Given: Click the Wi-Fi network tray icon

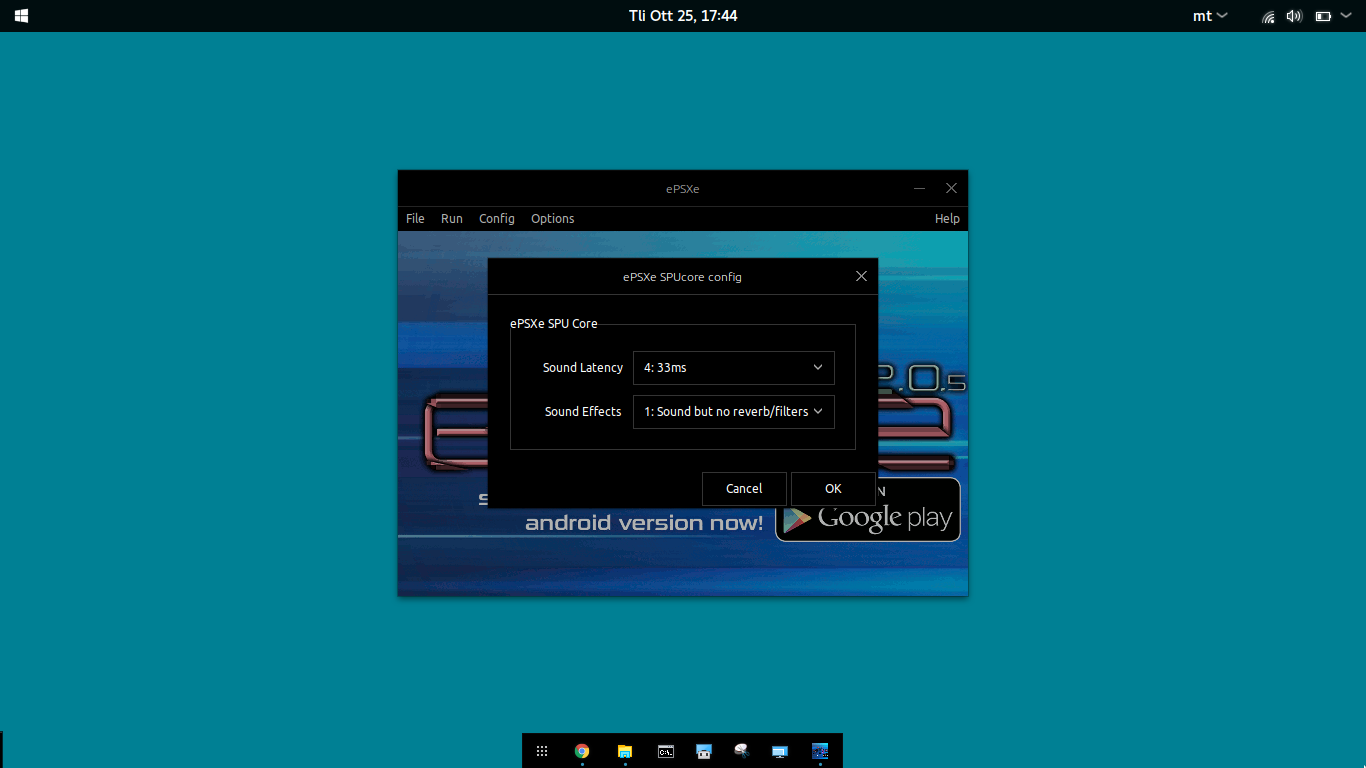Looking at the screenshot, I should [x=1268, y=16].
